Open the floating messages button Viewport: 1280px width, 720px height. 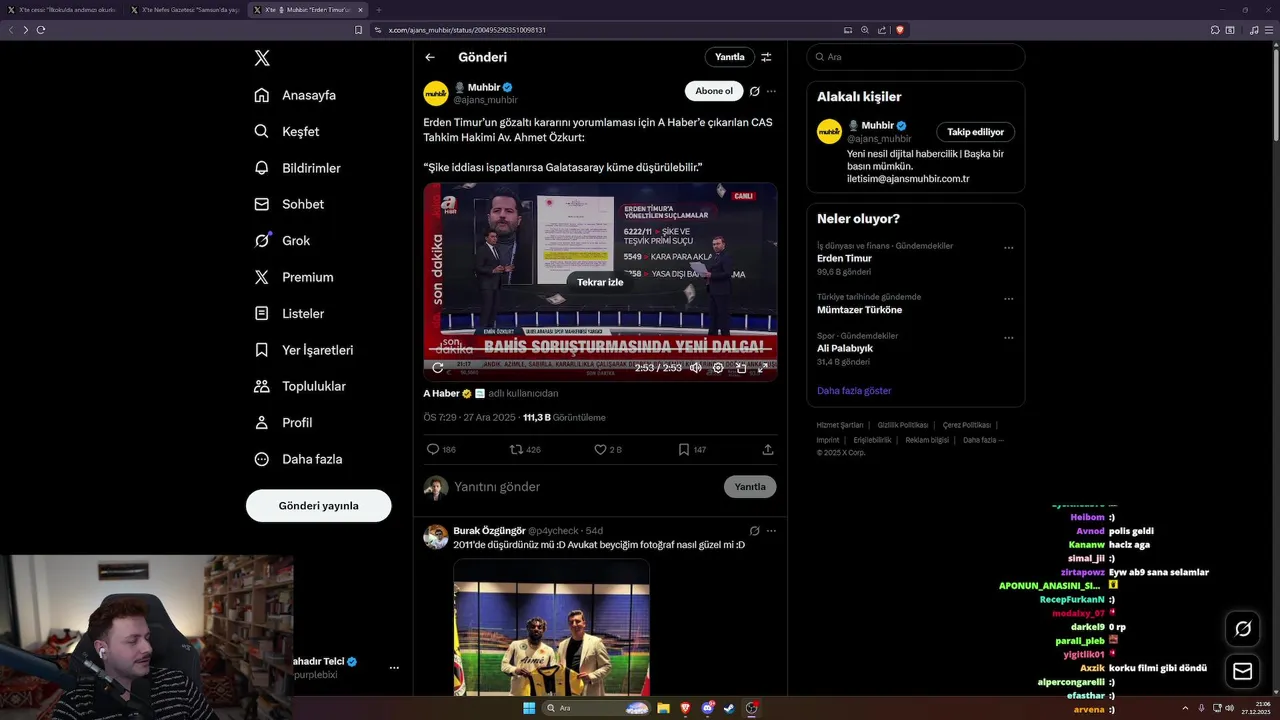tap(1243, 671)
